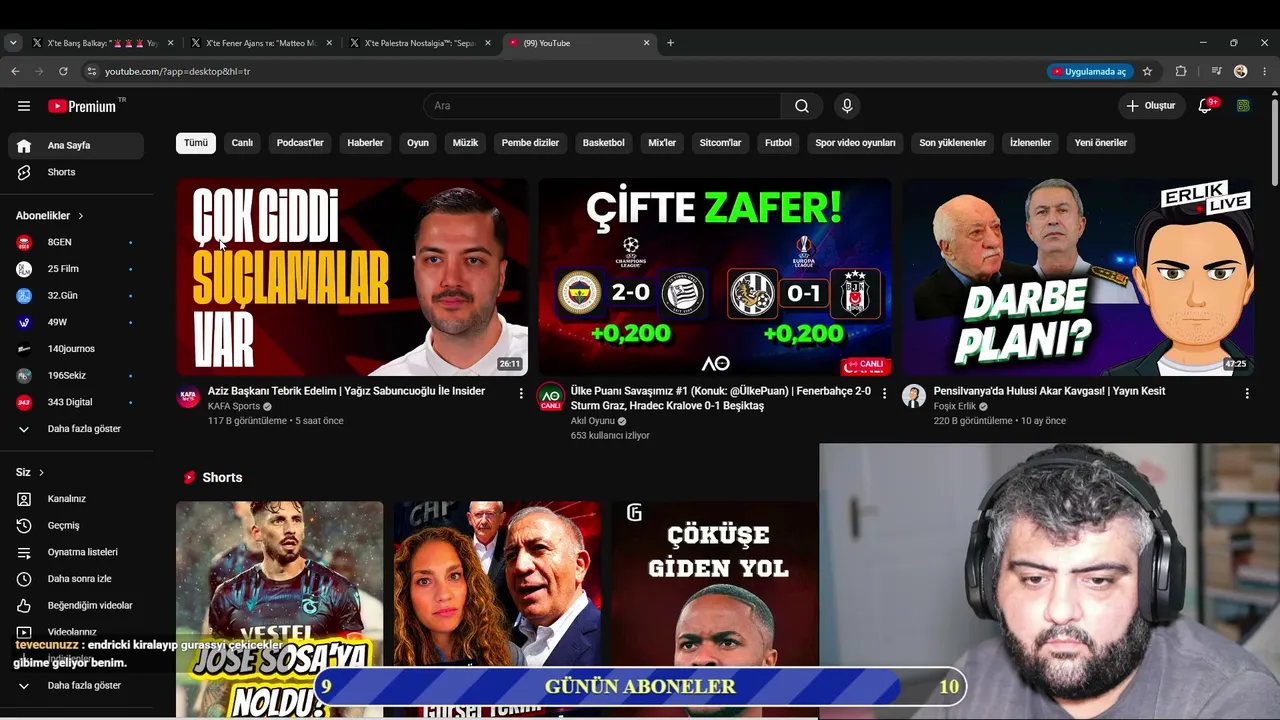Switch to the X'te Palestra Nostalgia tab
1280x720 pixels.
coord(419,43)
